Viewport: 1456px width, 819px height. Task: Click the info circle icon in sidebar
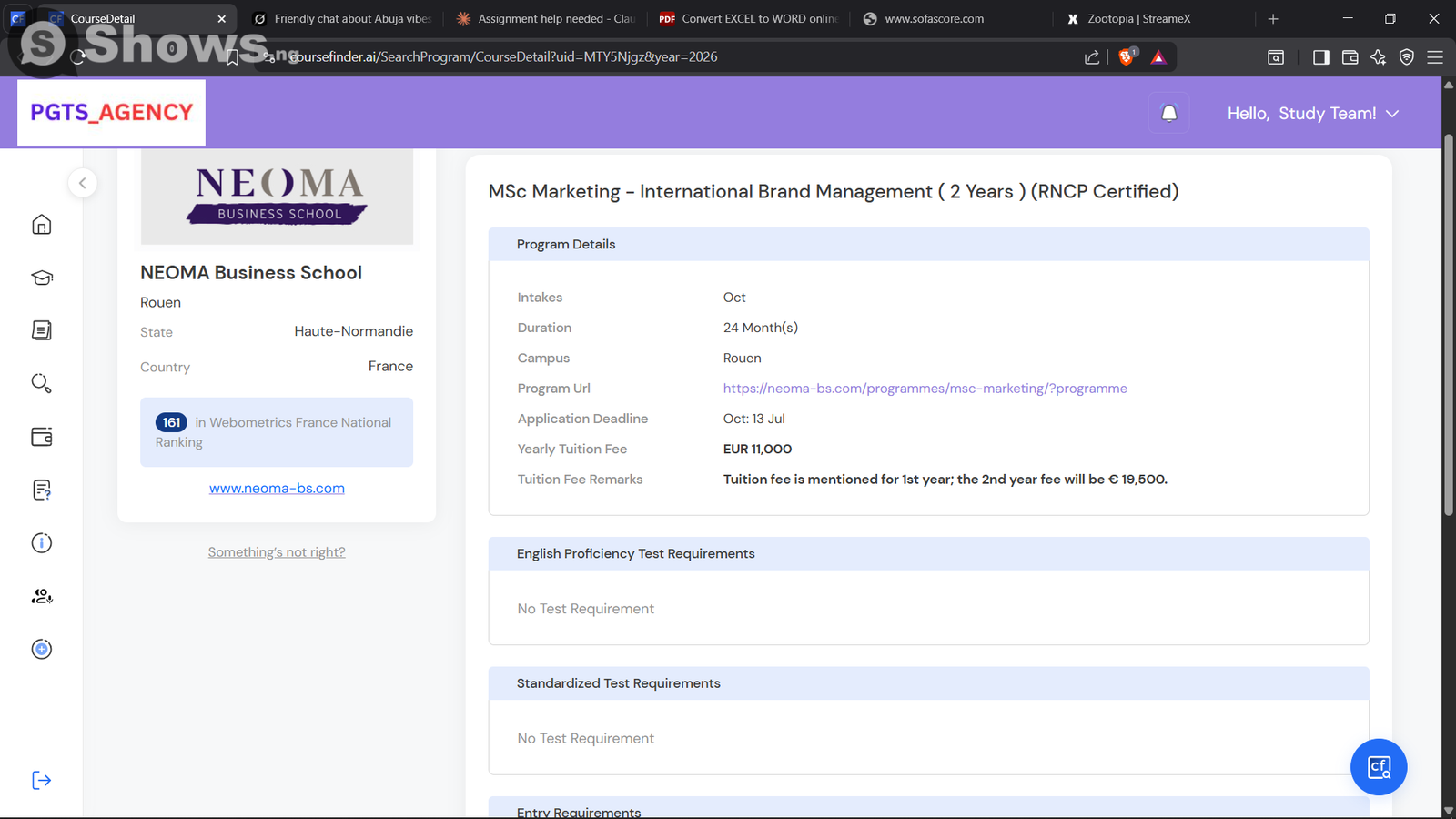42,543
